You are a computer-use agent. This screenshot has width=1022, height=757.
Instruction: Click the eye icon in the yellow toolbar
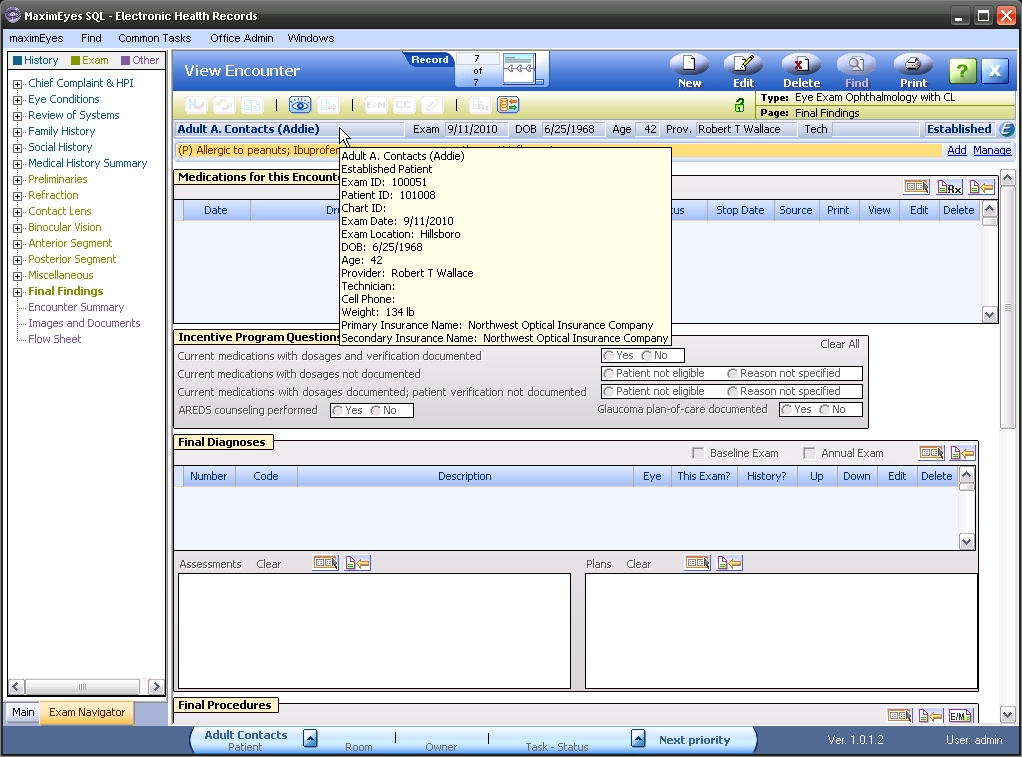click(300, 104)
